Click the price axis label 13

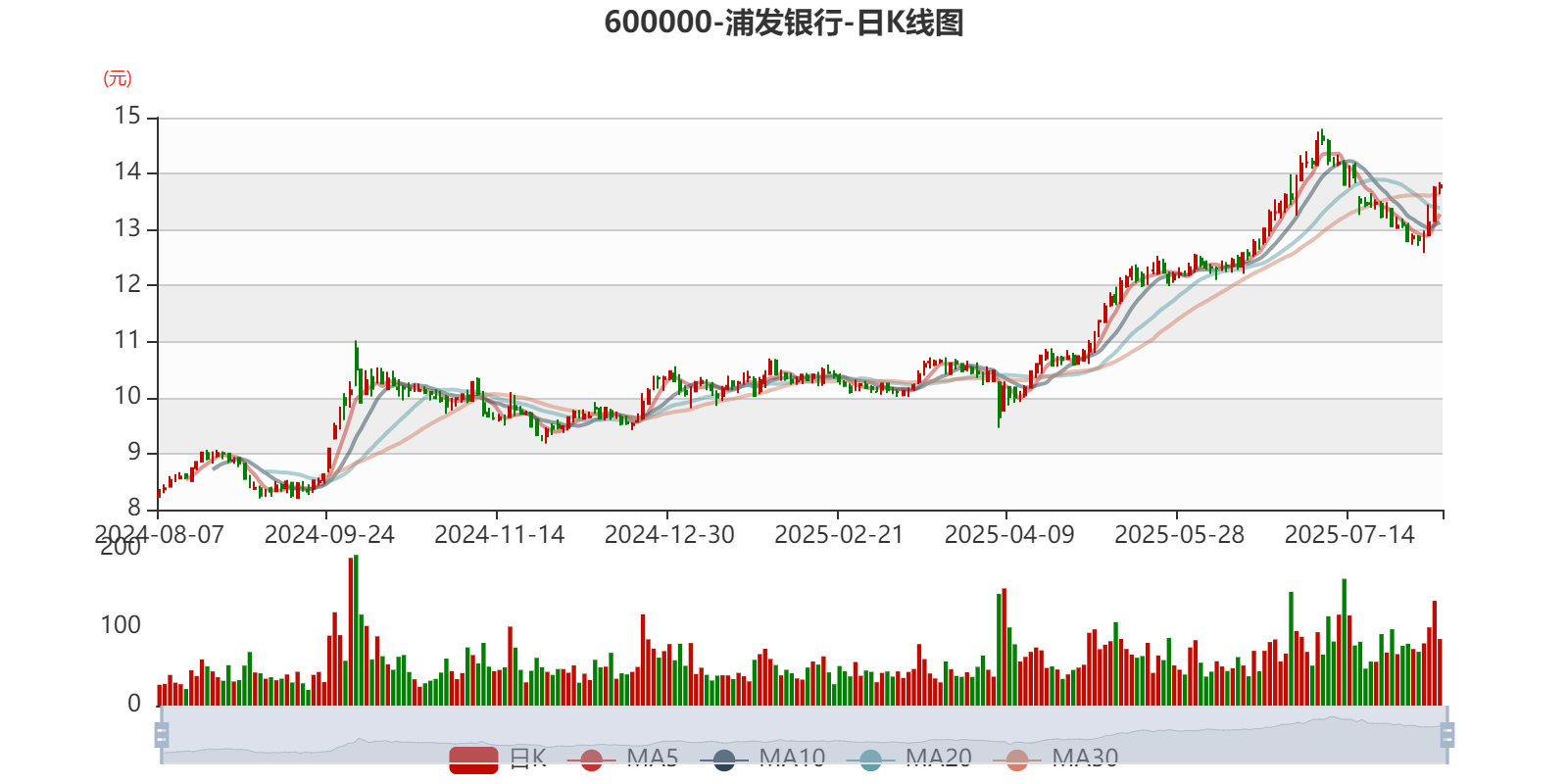[x=127, y=228]
